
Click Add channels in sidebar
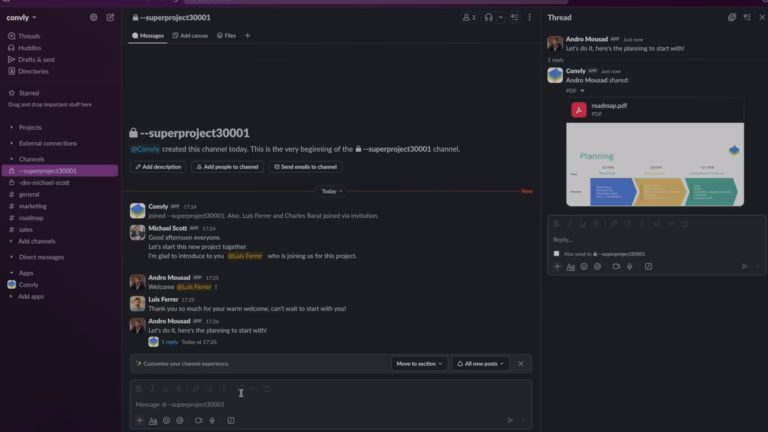pyautogui.click(x=36, y=241)
